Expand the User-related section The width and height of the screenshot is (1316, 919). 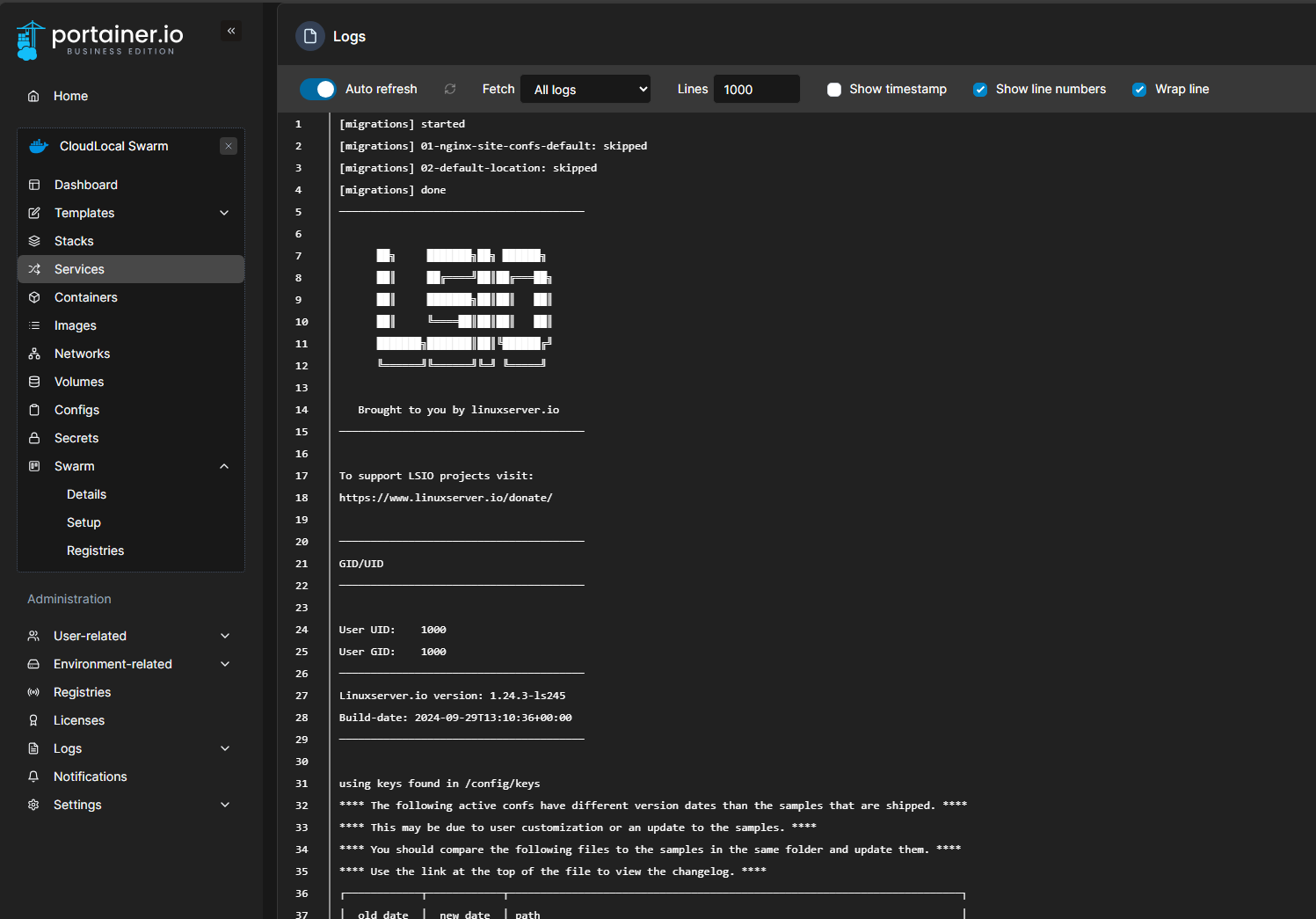(x=224, y=636)
